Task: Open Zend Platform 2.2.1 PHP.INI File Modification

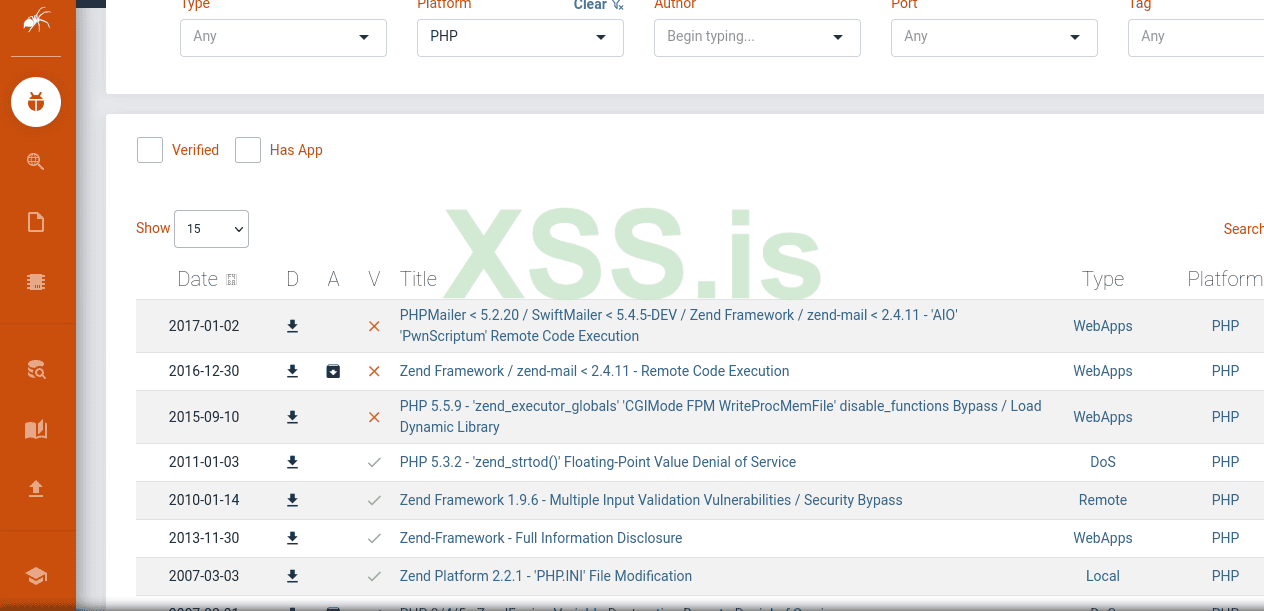Action: tap(546, 576)
